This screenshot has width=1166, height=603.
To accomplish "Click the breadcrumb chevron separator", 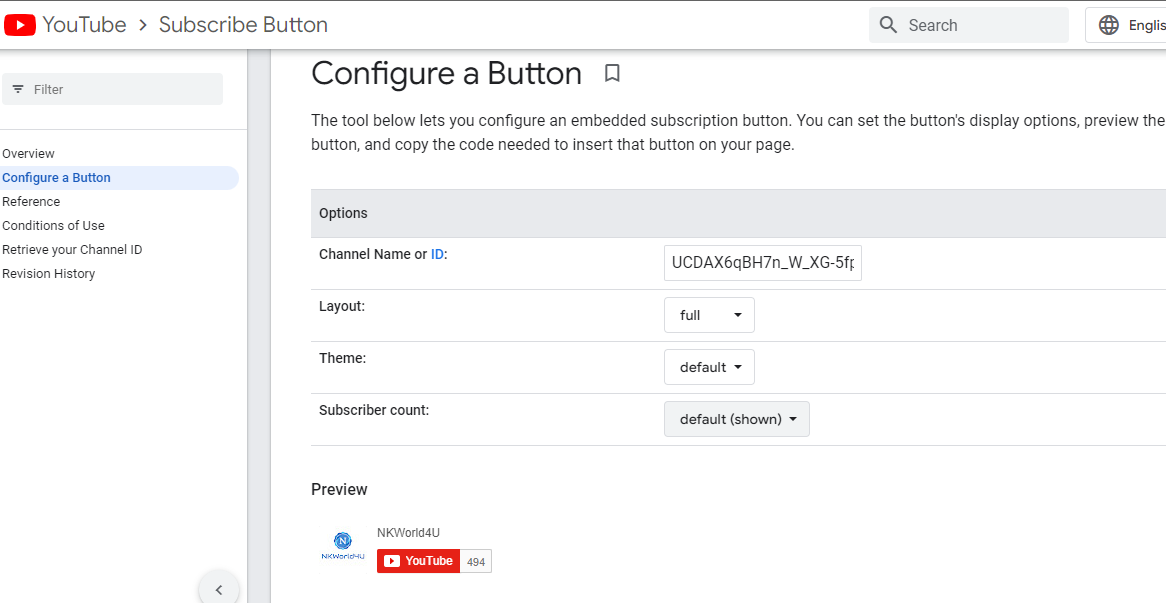I will tap(142, 25).
